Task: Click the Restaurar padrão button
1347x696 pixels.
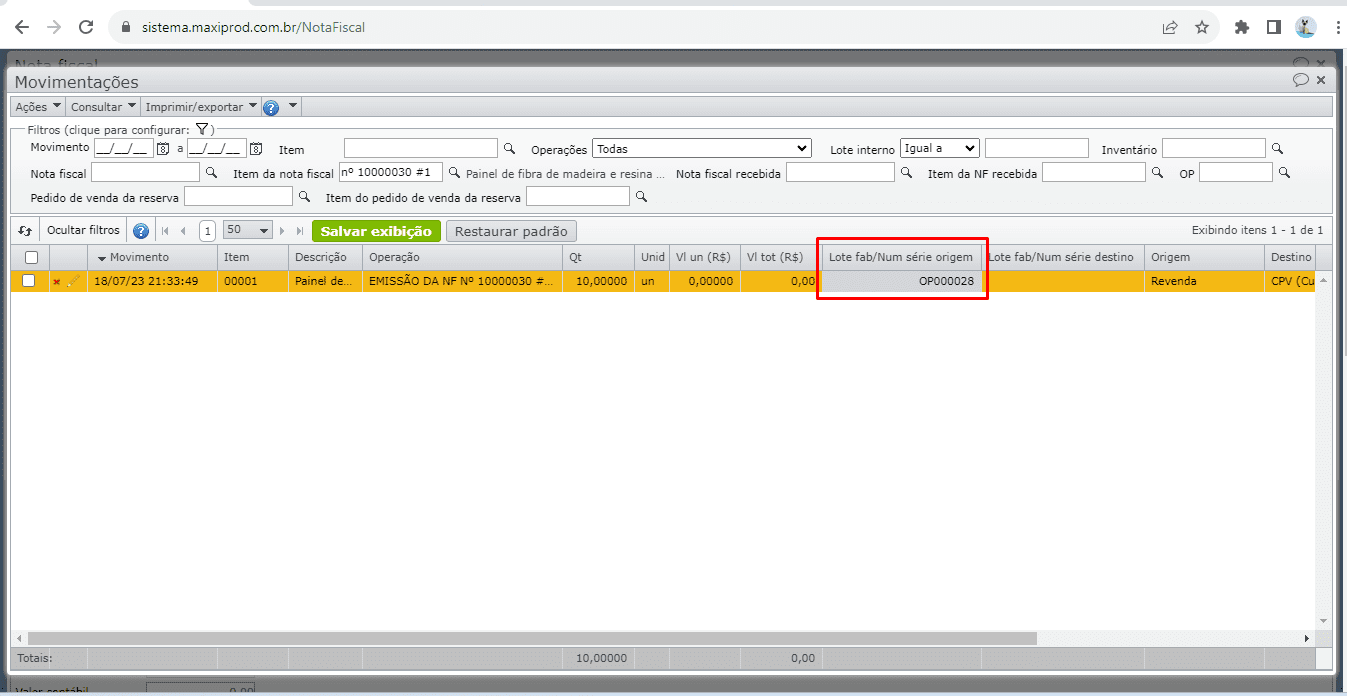Action: (511, 231)
